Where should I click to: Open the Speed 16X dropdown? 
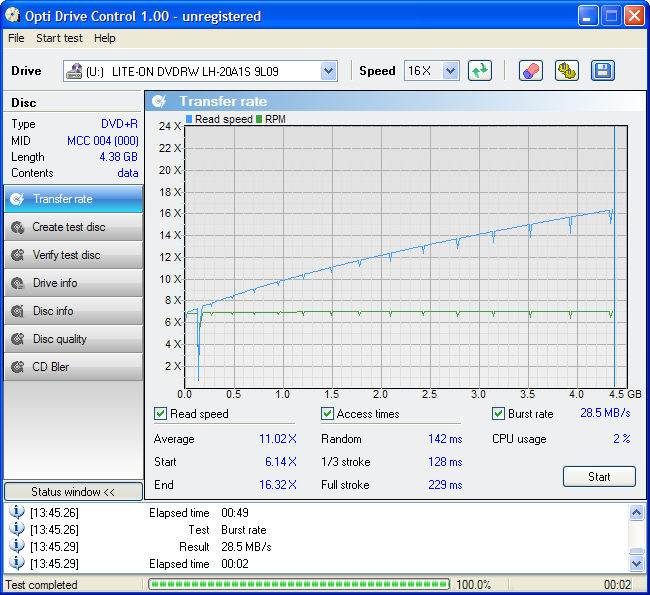450,71
